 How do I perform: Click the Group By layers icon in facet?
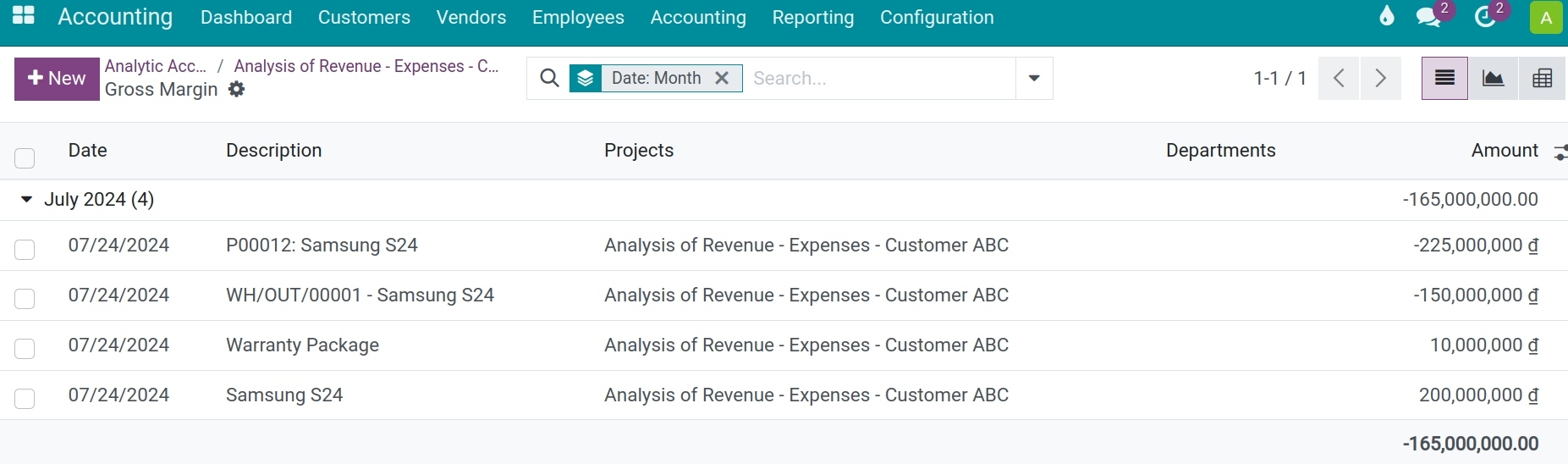586,78
